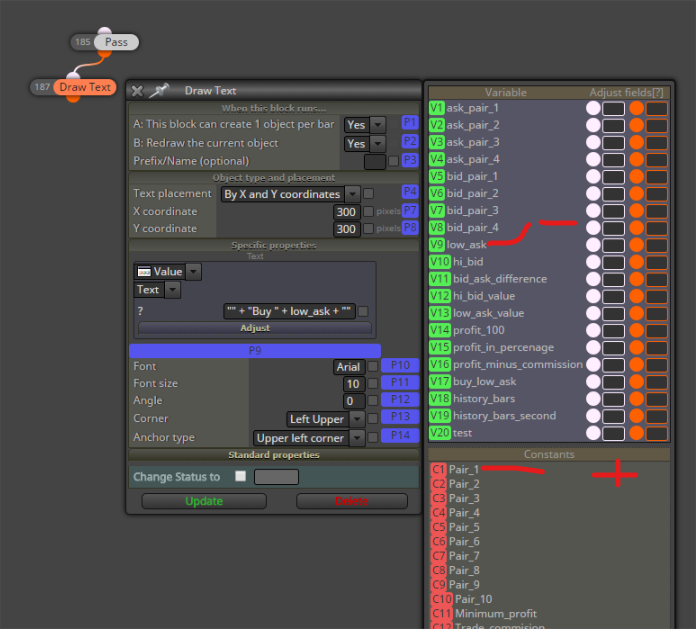Screen dimensions: 696x629
Task: Select the Draw Text block 187
Action: click(84, 87)
